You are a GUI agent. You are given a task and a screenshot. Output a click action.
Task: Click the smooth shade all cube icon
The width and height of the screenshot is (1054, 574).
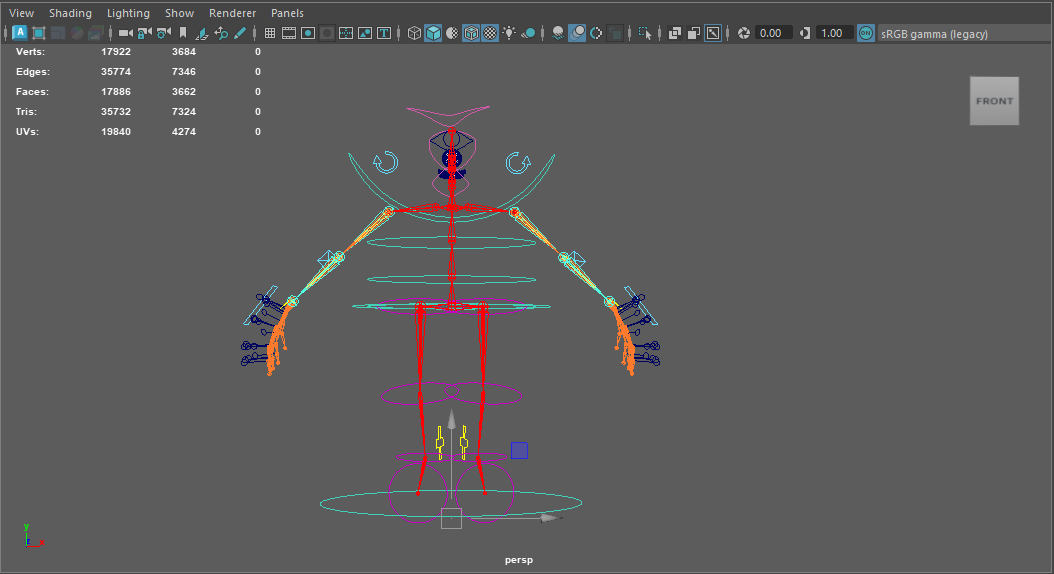pos(433,33)
